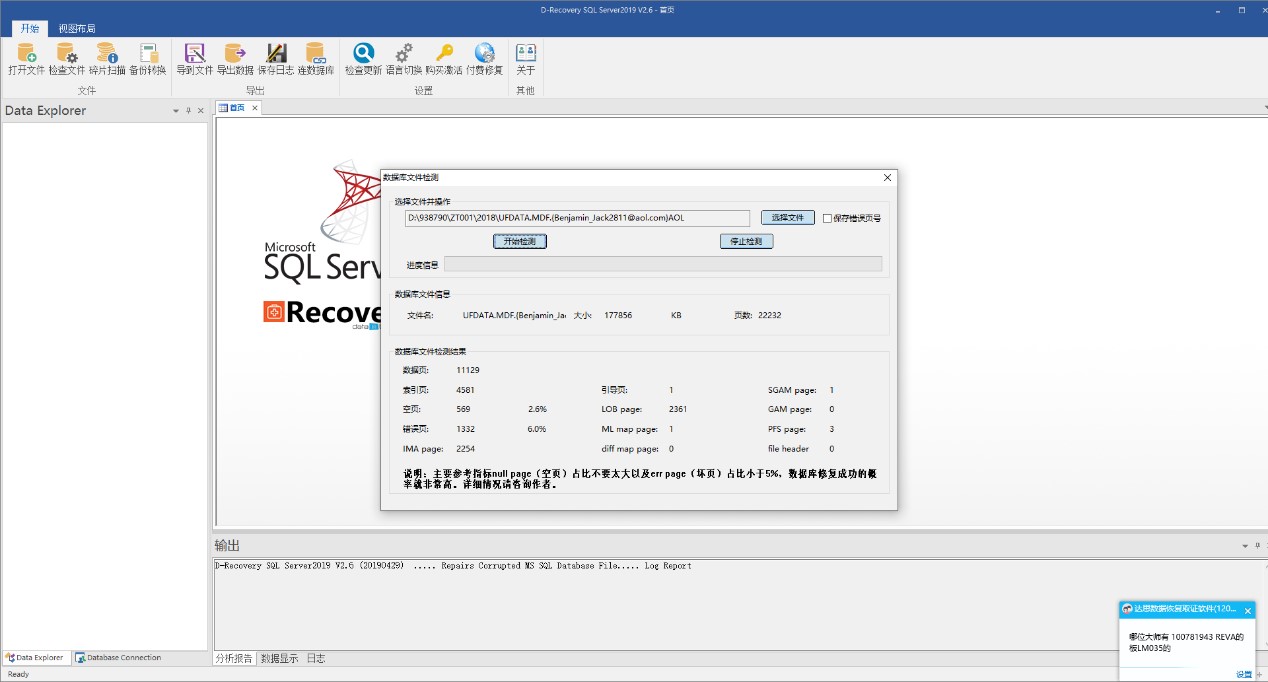Click the page count value 22232
Image resolution: width=1268 pixels, height=682 pixels.
770,315
